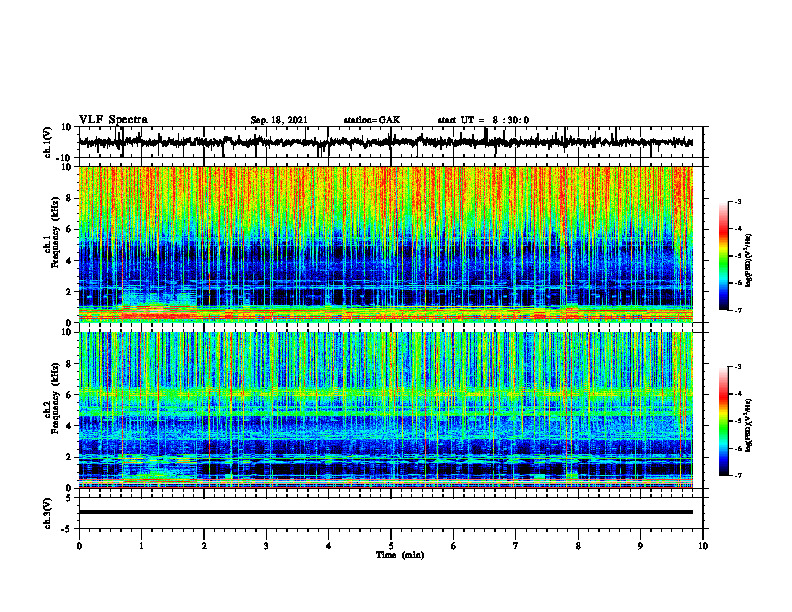Image resolution: width=792 pixels, height=612 pixels.
Task: Click the 4 kHz tick on ch.2 spectrogram
Action: [70, 426]
